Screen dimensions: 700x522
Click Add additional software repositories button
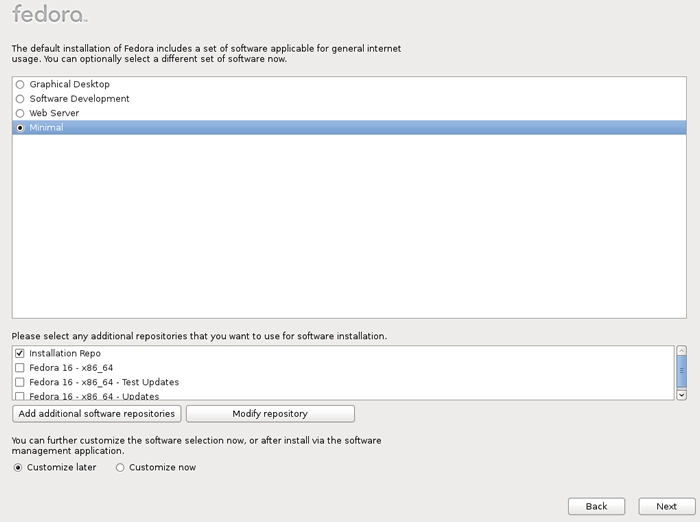point(96,413)
